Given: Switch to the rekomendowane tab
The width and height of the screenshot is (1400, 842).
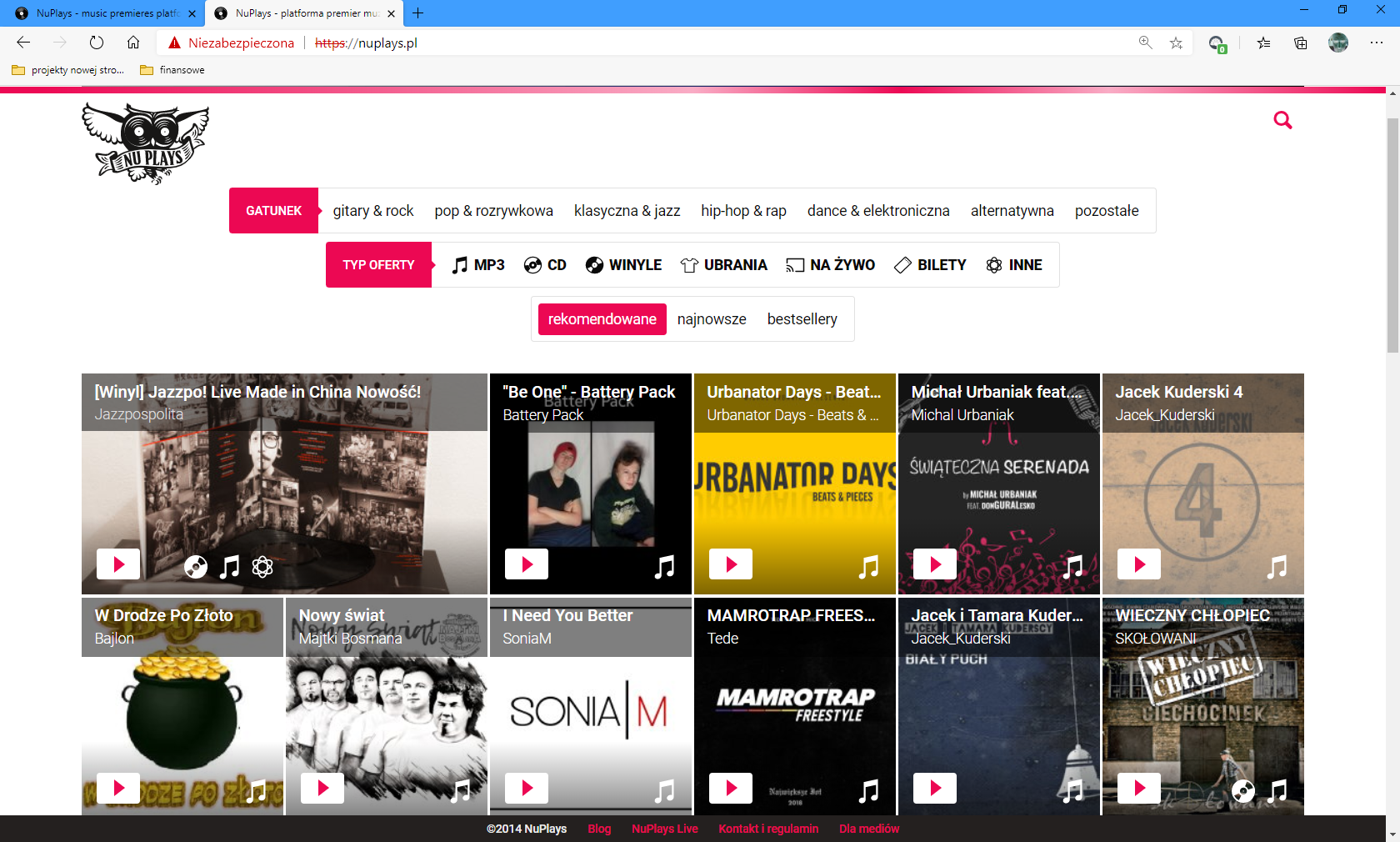Looking at the screenshot, I should (x=602, y=319).
